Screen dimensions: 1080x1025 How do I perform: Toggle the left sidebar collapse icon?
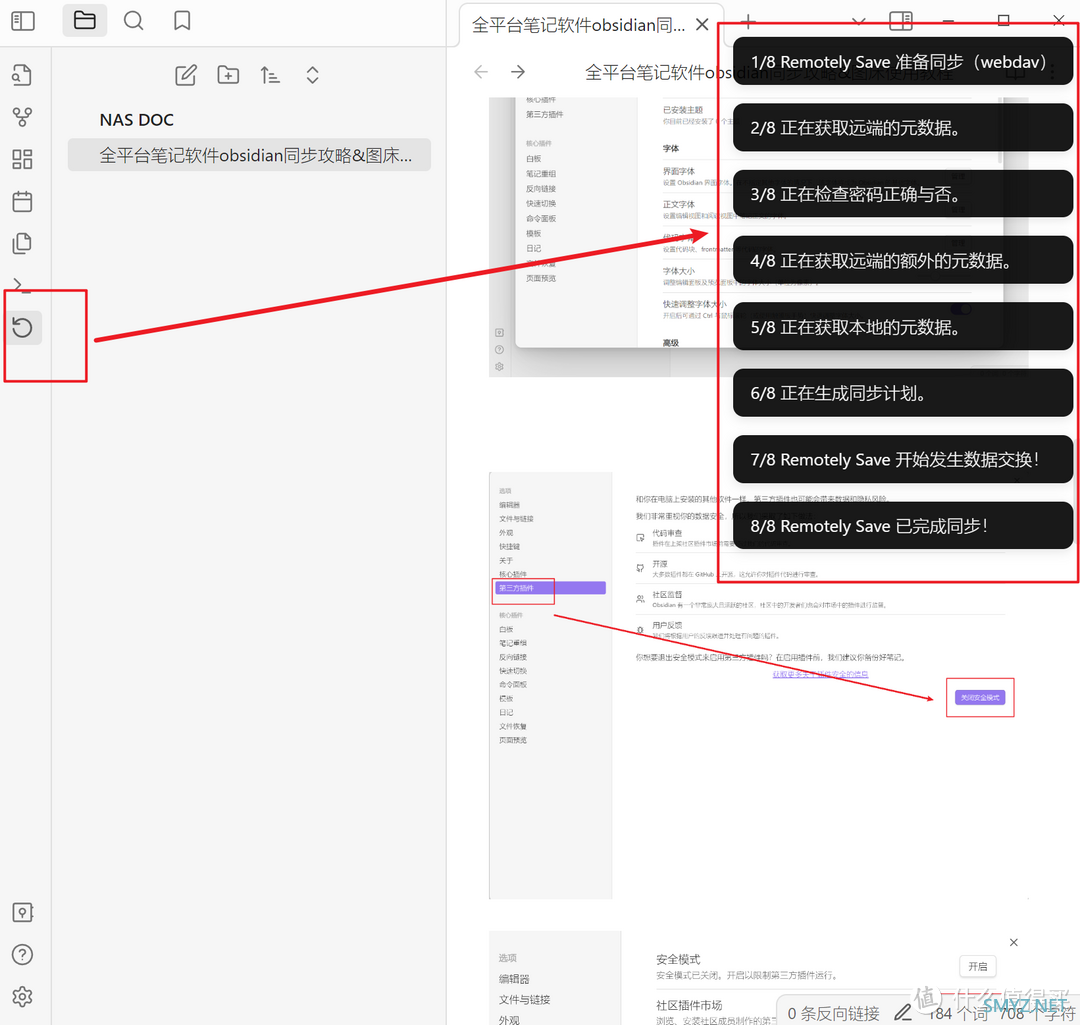point(23,21)
